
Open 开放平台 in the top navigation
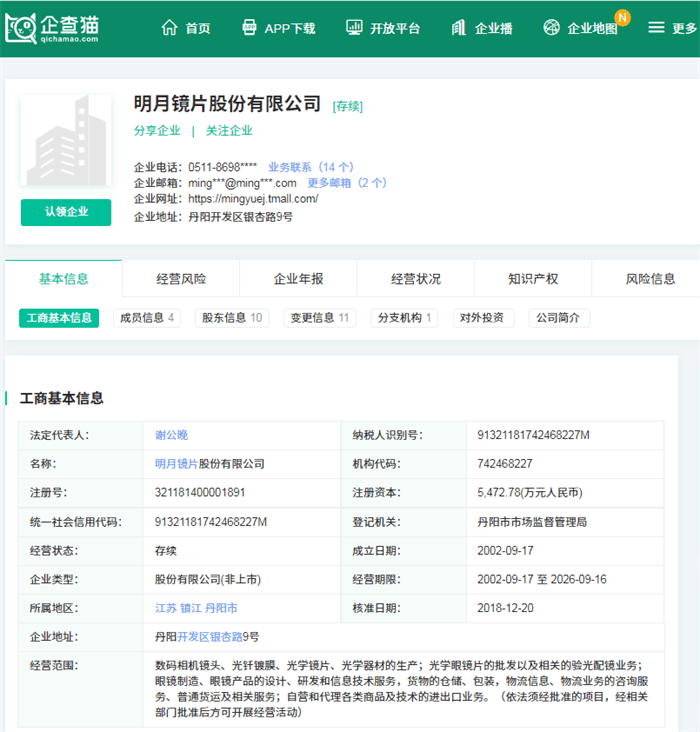click(x=395, y=28)
